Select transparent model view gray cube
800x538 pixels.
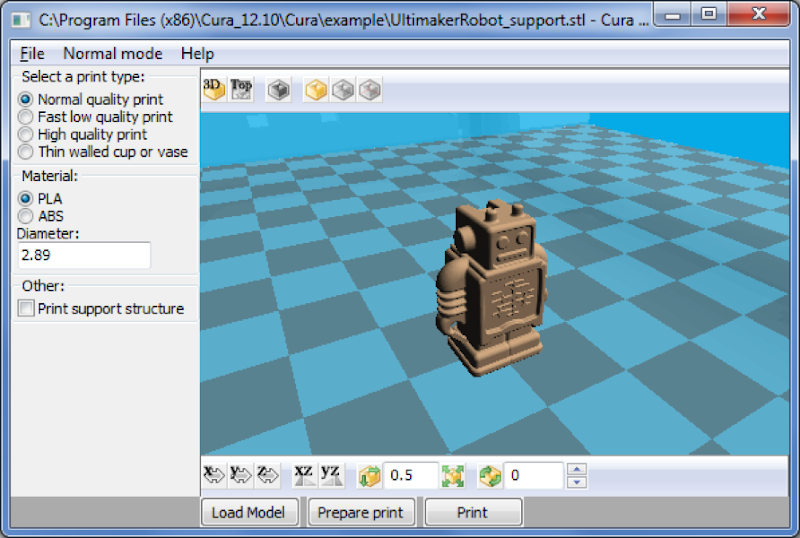343,90
